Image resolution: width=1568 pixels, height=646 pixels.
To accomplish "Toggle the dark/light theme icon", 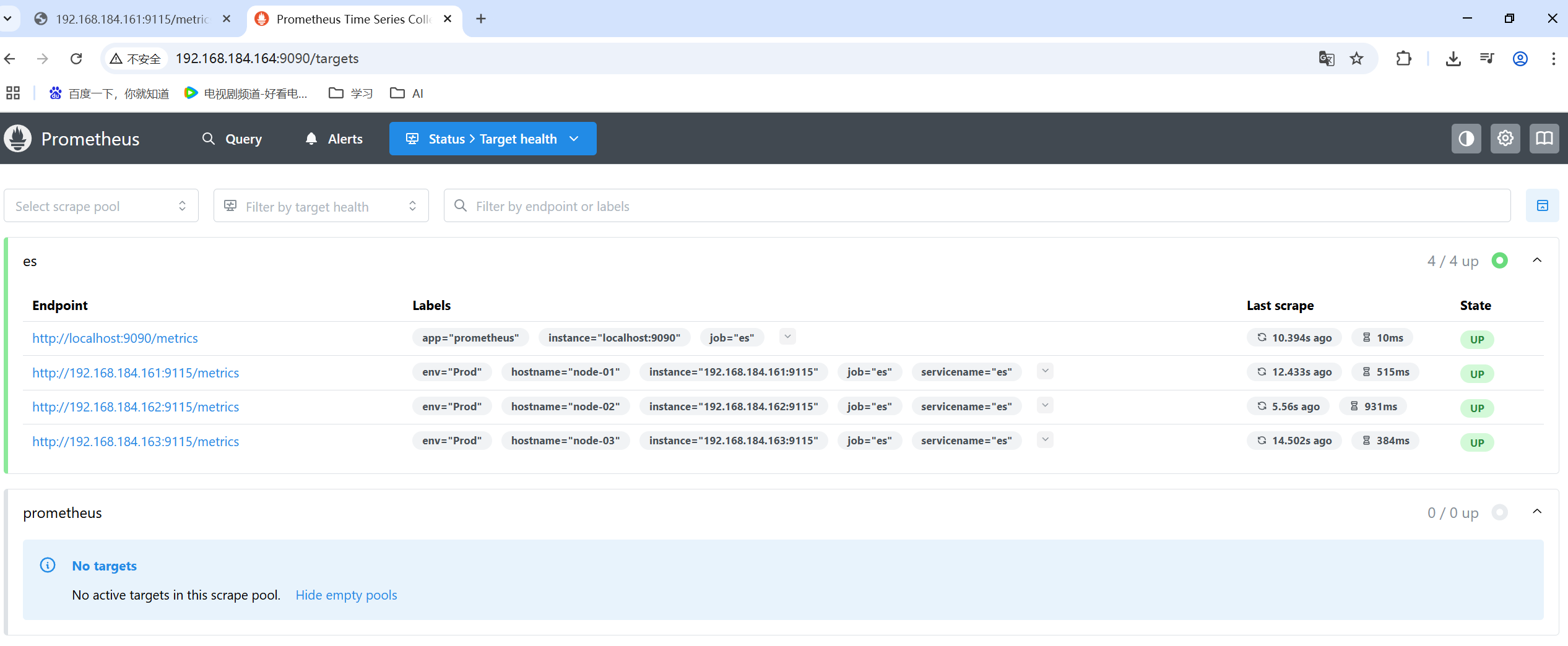I will (x=1466, y=139).
